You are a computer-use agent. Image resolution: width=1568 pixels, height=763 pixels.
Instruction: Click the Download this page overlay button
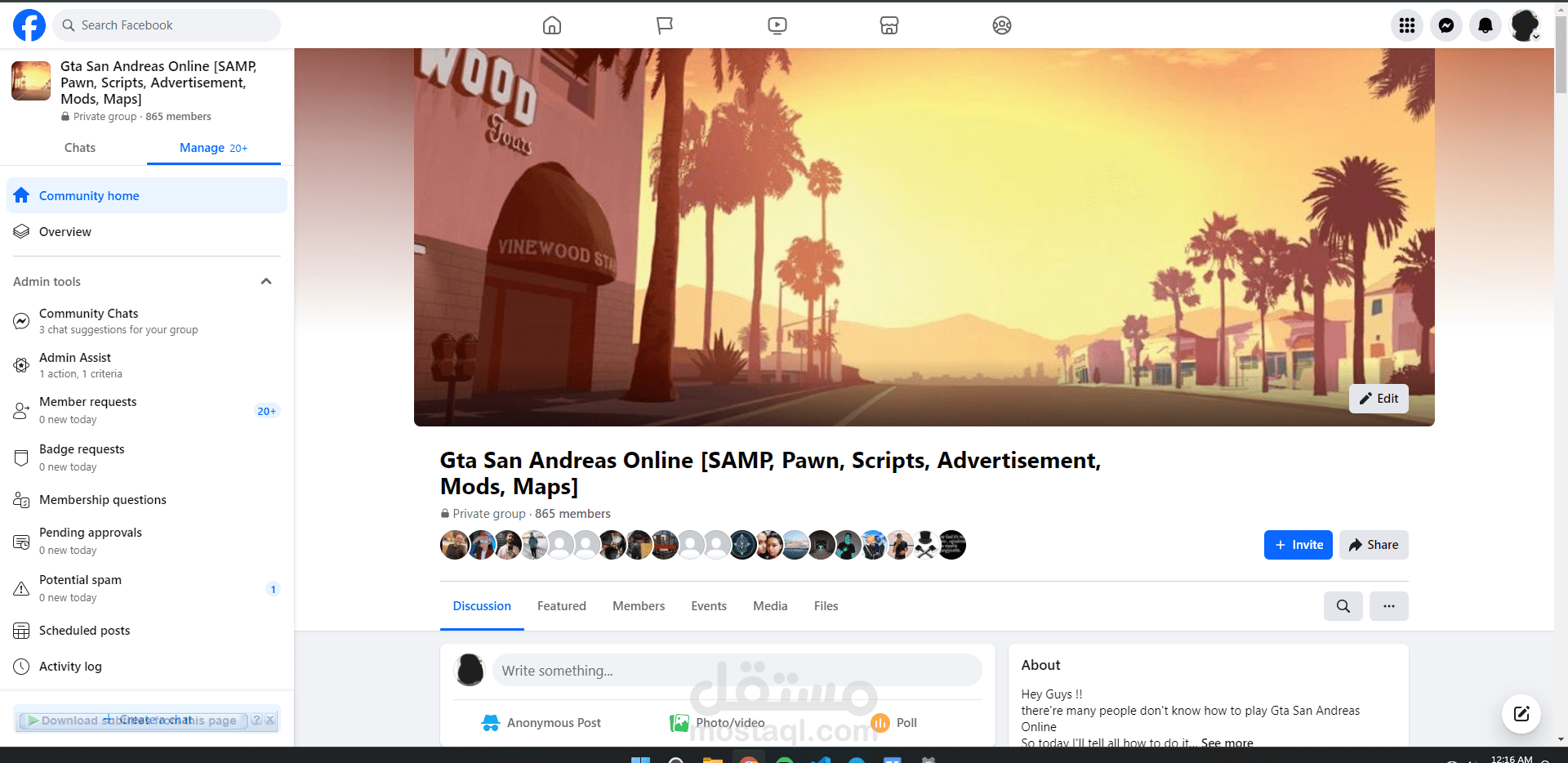tap(133, 721)
